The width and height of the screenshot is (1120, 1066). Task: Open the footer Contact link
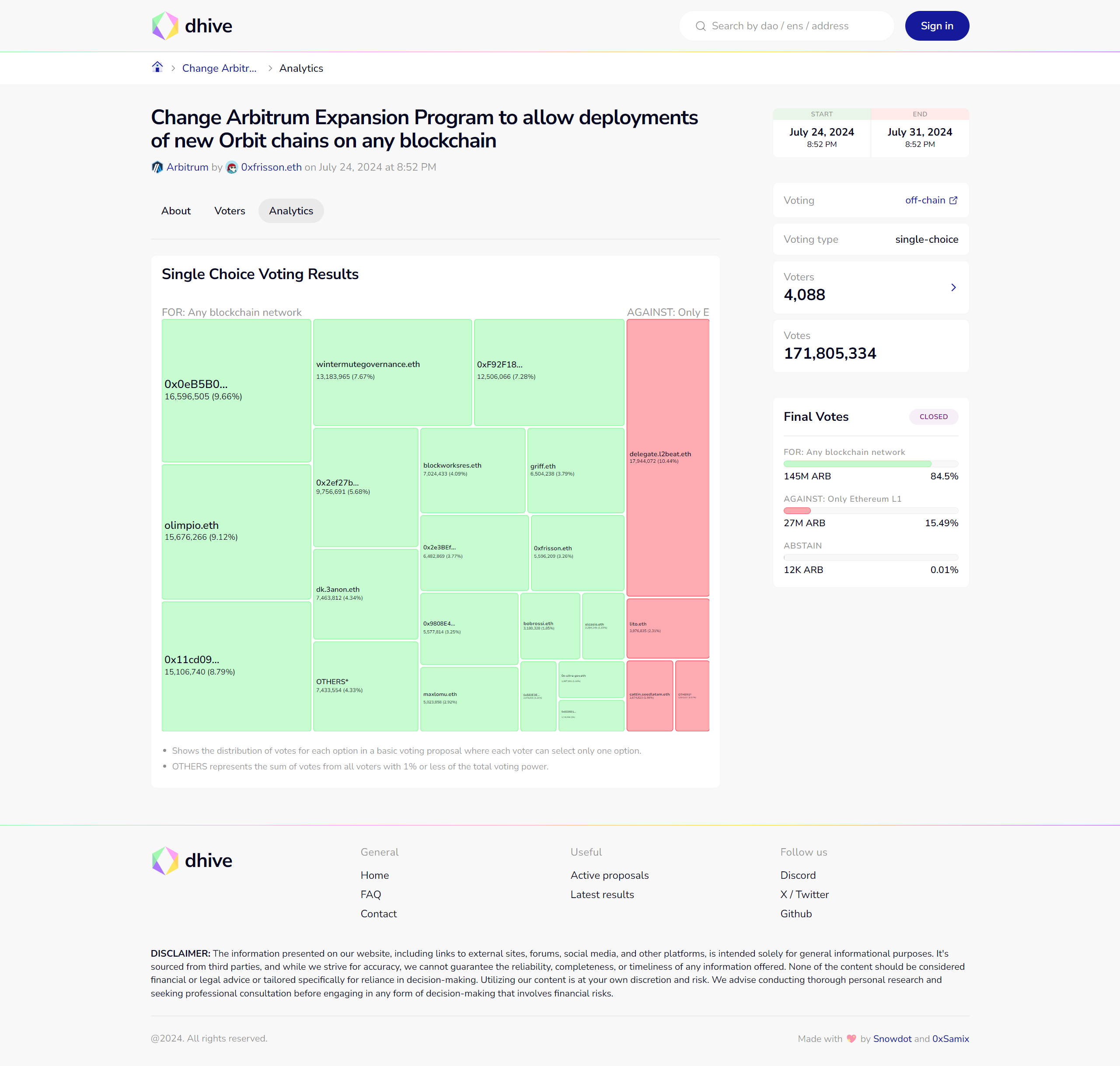click(x=378, y=914)
